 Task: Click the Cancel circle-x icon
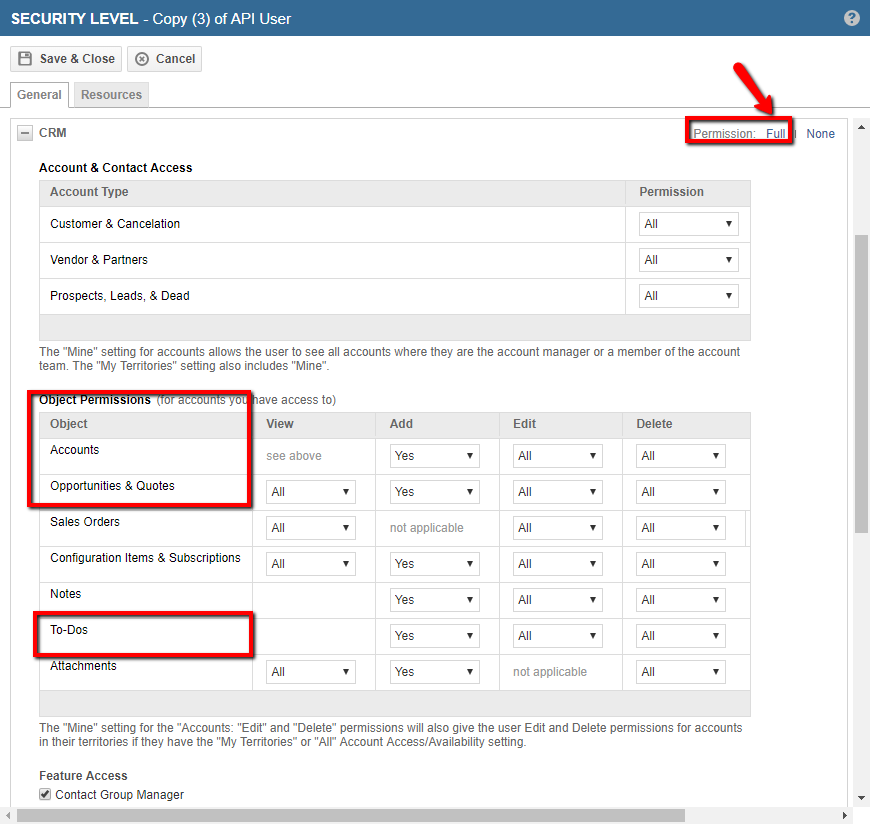[x=142, y=59]
